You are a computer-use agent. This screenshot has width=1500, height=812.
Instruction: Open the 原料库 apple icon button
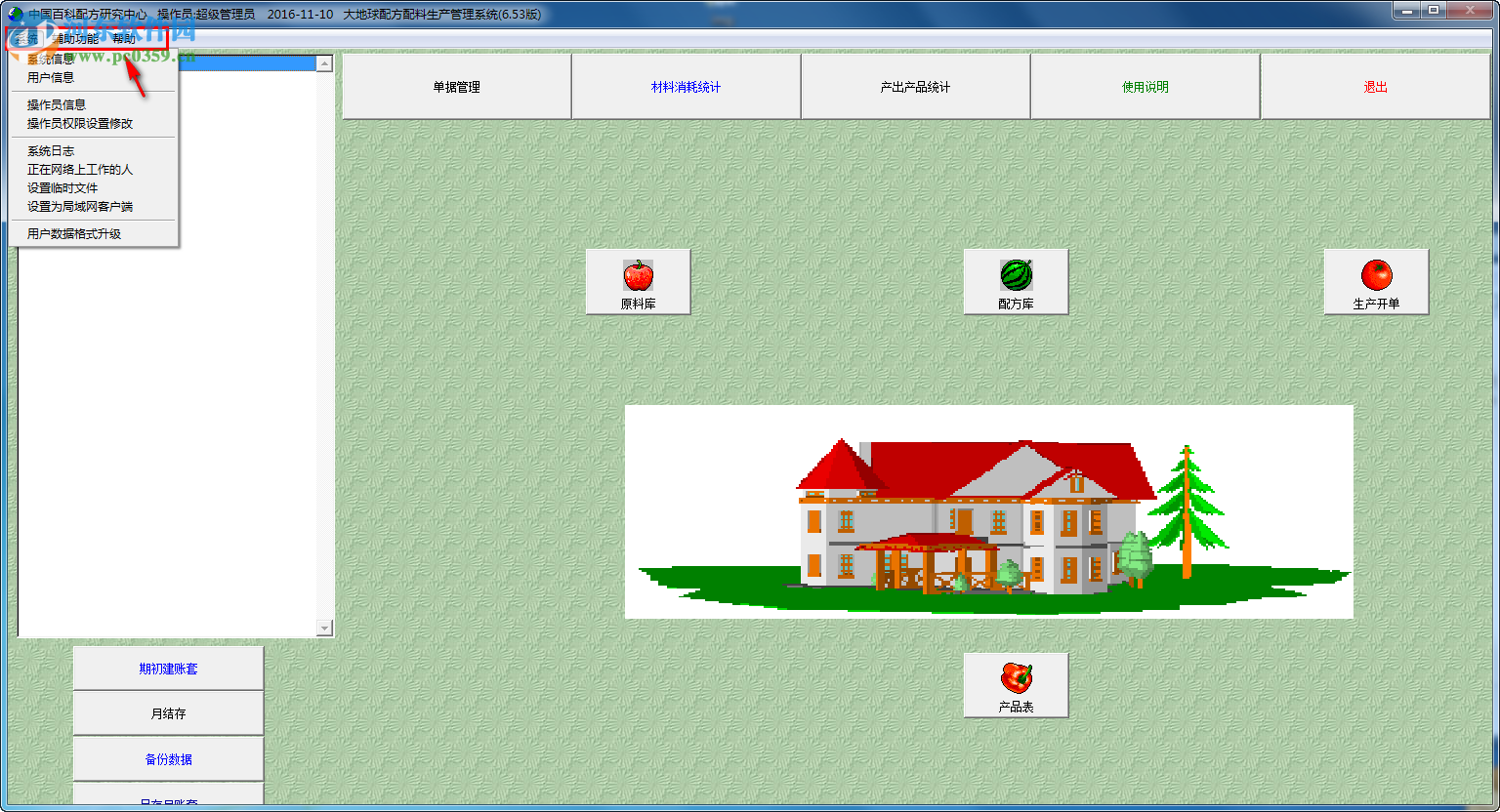638,282
